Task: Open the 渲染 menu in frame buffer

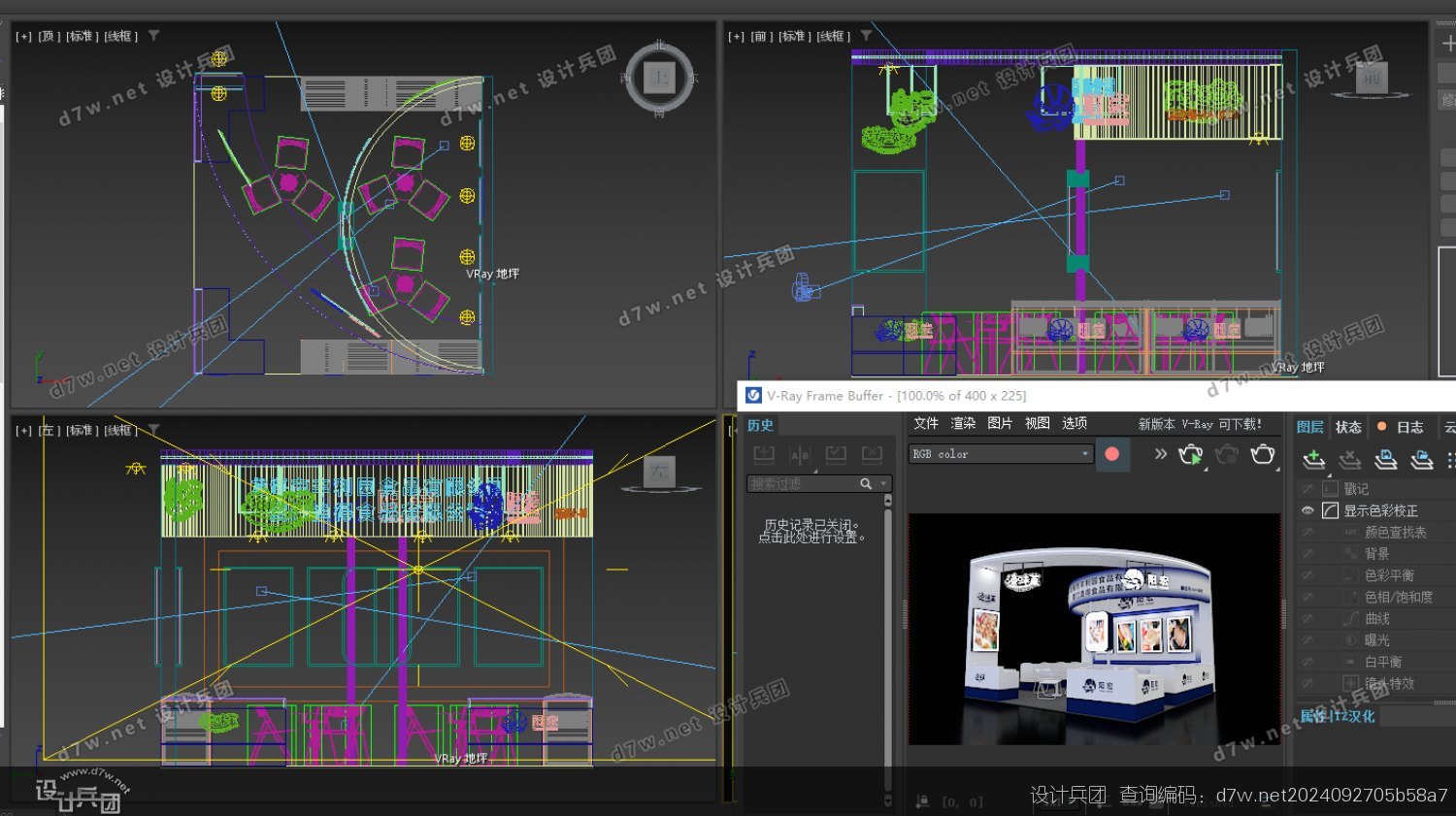Action: (963, 423)
